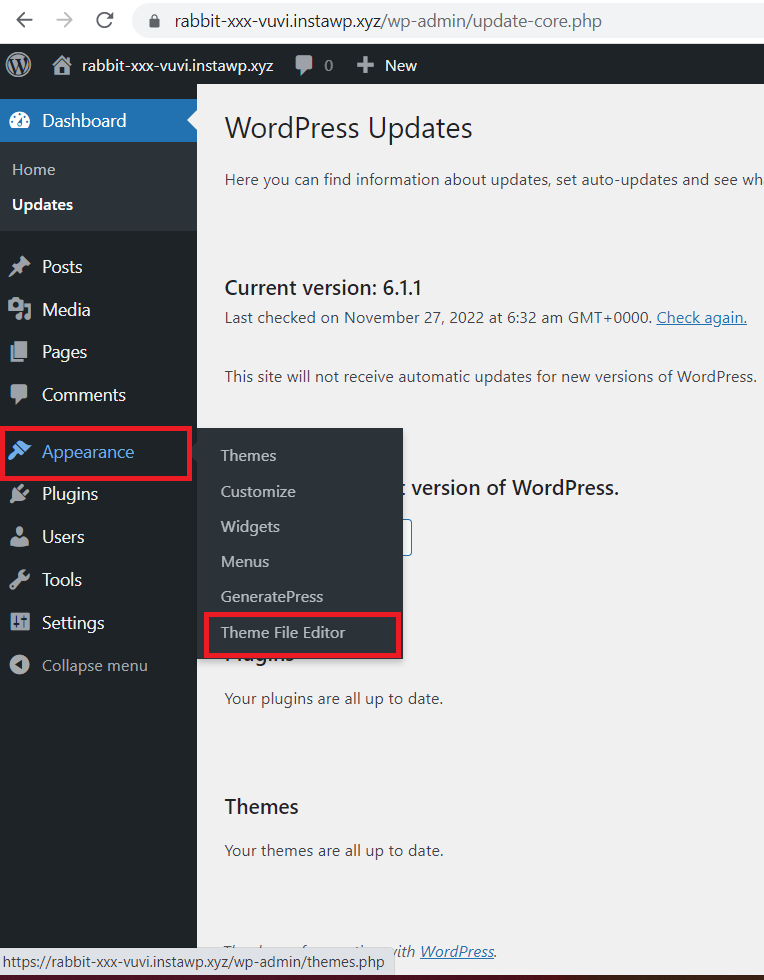Click the Collapse menu arrow icon
Screen dimensions: 764x980
[x=19, y=664]
